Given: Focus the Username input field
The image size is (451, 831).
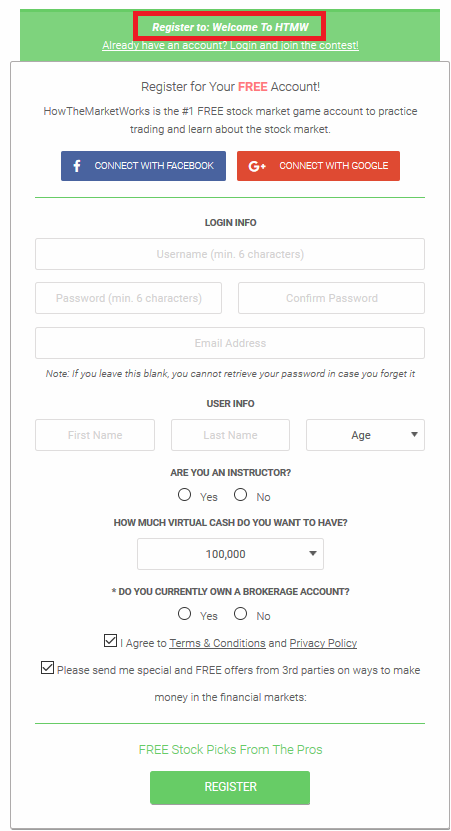Looking at the screenshot, I should [x=230, y=254].
